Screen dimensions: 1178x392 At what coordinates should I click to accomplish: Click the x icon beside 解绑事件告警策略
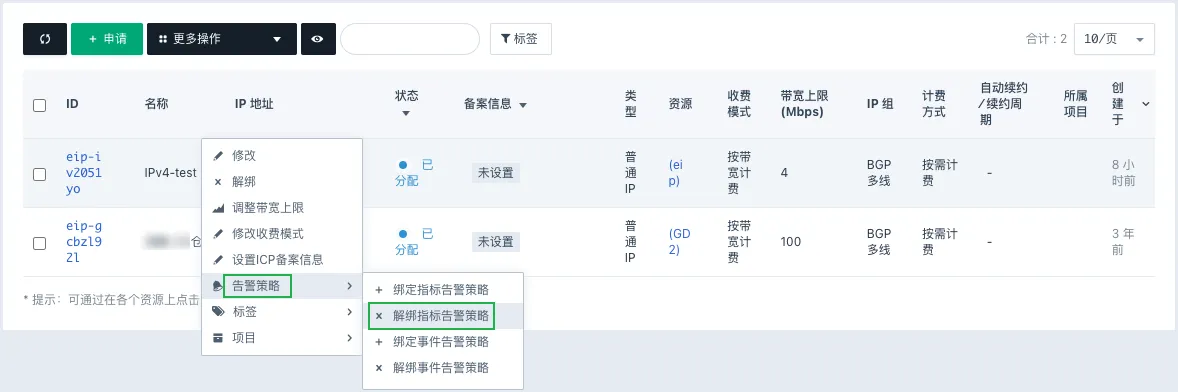[379, 368]
